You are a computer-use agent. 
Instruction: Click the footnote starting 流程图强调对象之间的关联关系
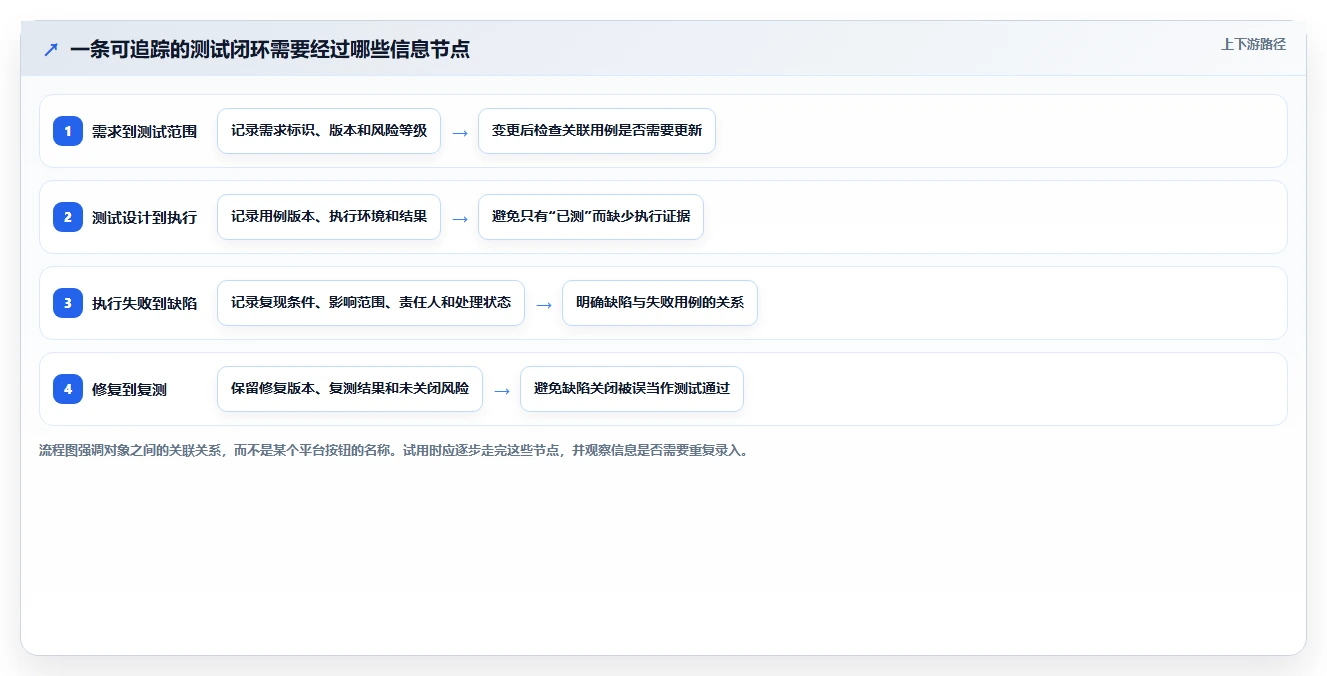pyautogui.click(x=394, y=450)
